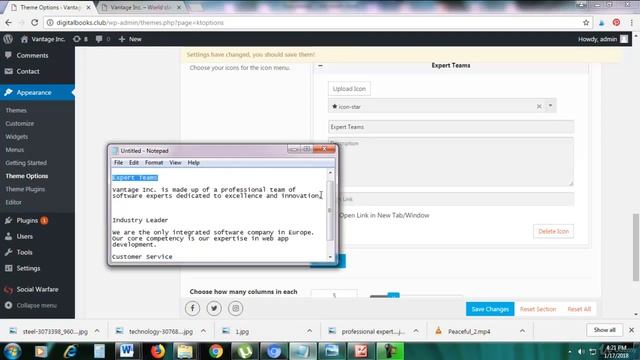Open Chrome from the taskbar
640x360 pixels.
pyautogui.click(x=216, y=351)
